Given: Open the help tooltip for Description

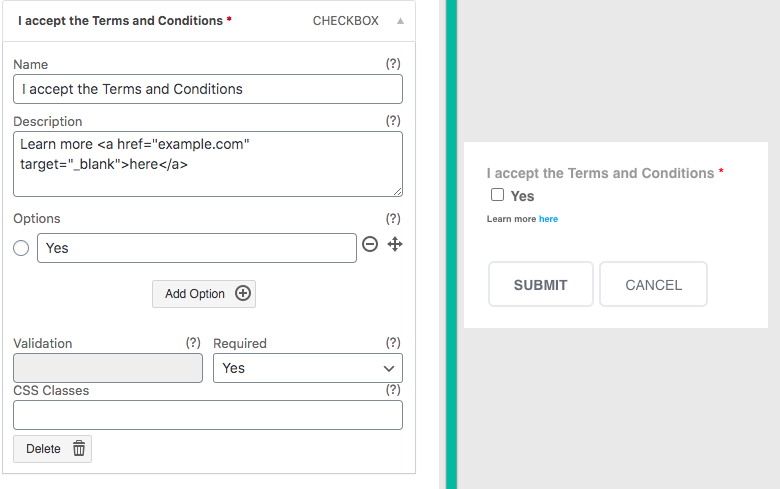Looking at the screenshot, I should [x=393, y=121].
